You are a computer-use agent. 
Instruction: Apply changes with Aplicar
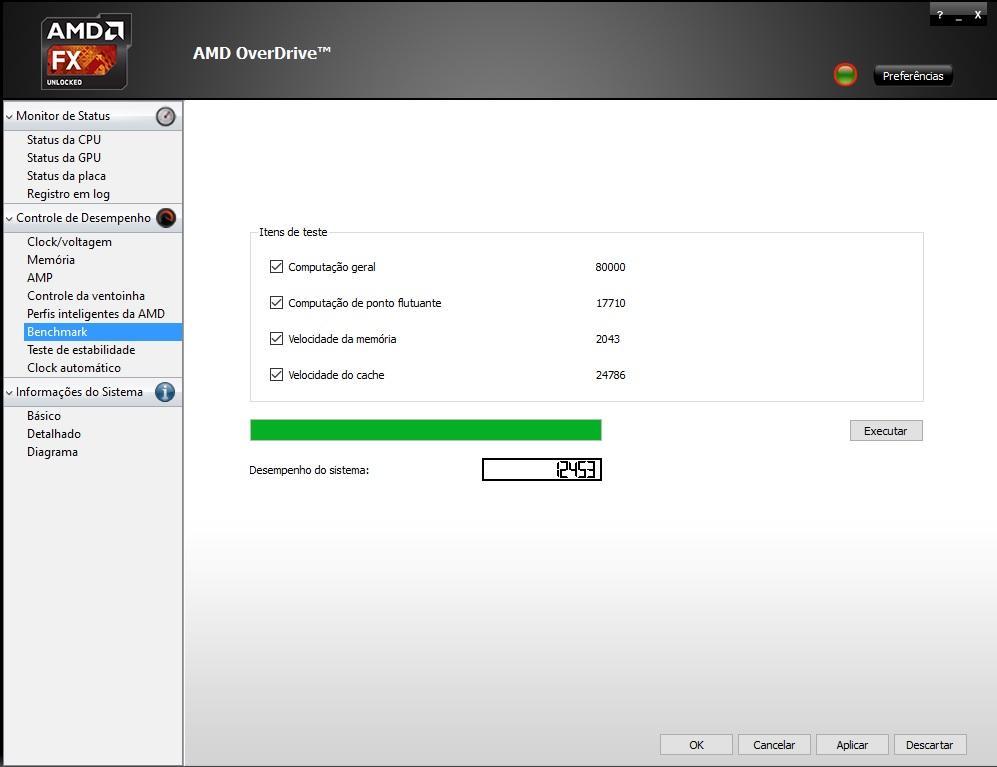click(x=852, y=745)
